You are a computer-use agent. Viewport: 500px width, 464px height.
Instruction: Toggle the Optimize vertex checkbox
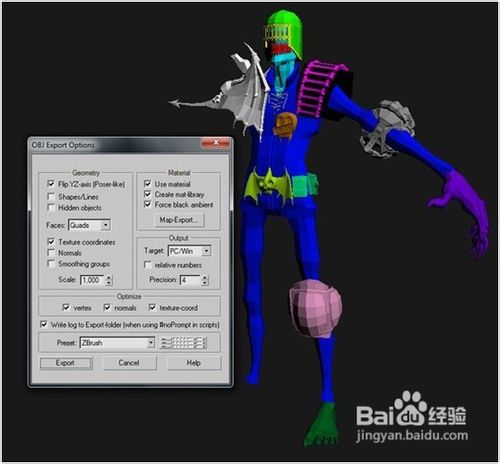pos(66,307)
